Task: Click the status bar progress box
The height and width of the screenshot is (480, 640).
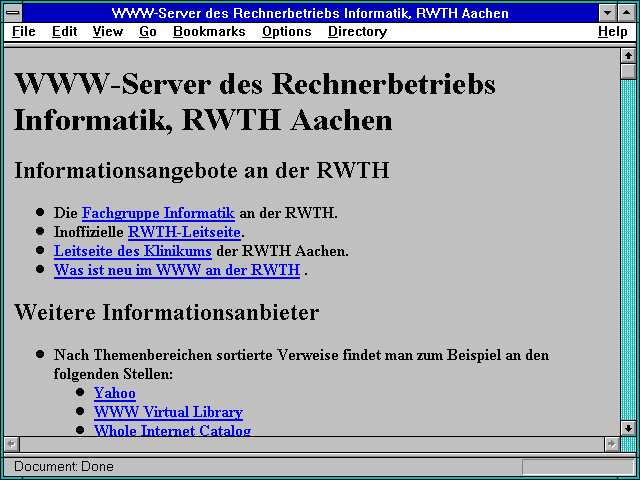Action: coord(578,467)
